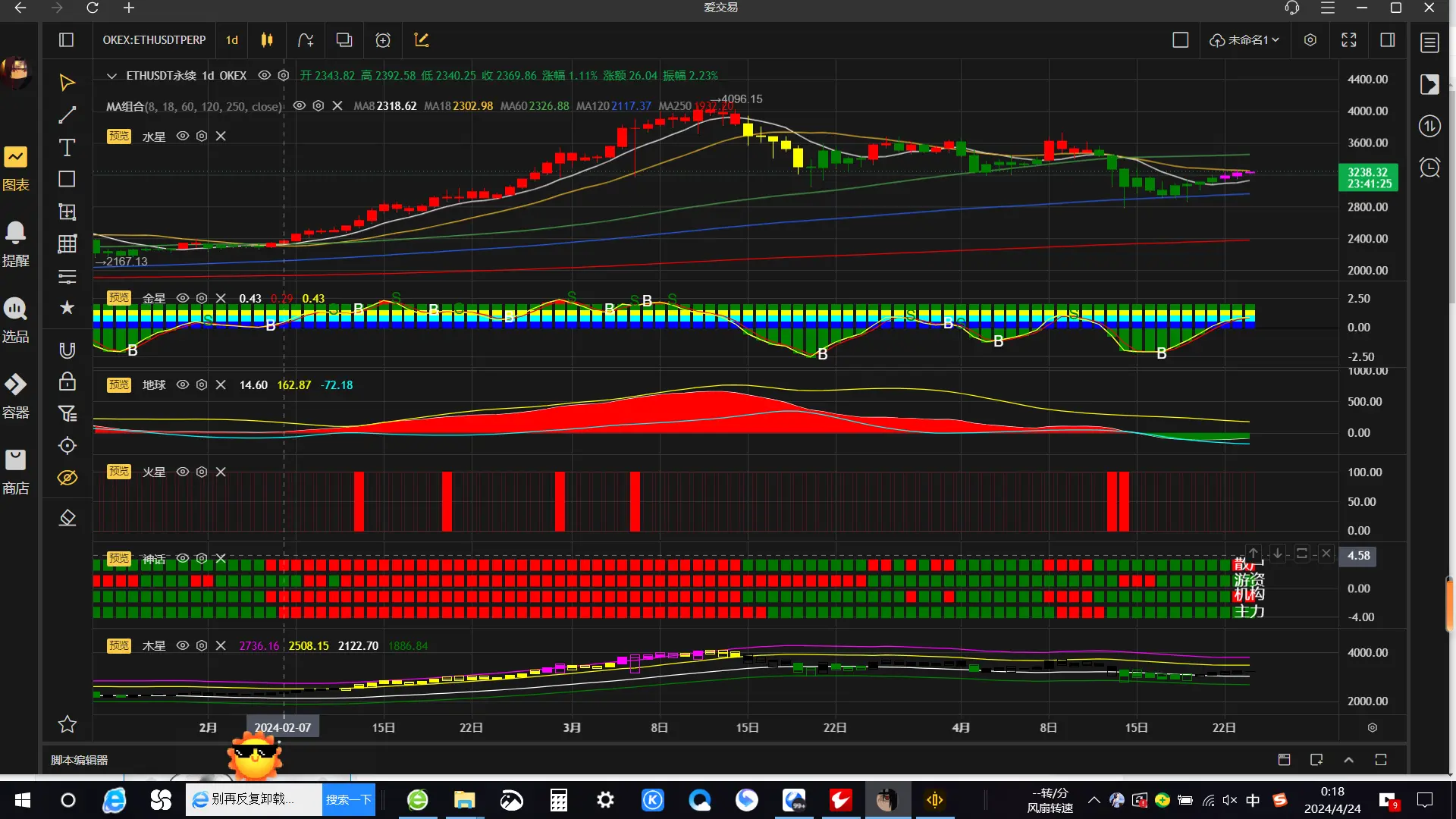
Task: Click the OKEX:ETHUSDTPERP symbol name
Action: 154,40
